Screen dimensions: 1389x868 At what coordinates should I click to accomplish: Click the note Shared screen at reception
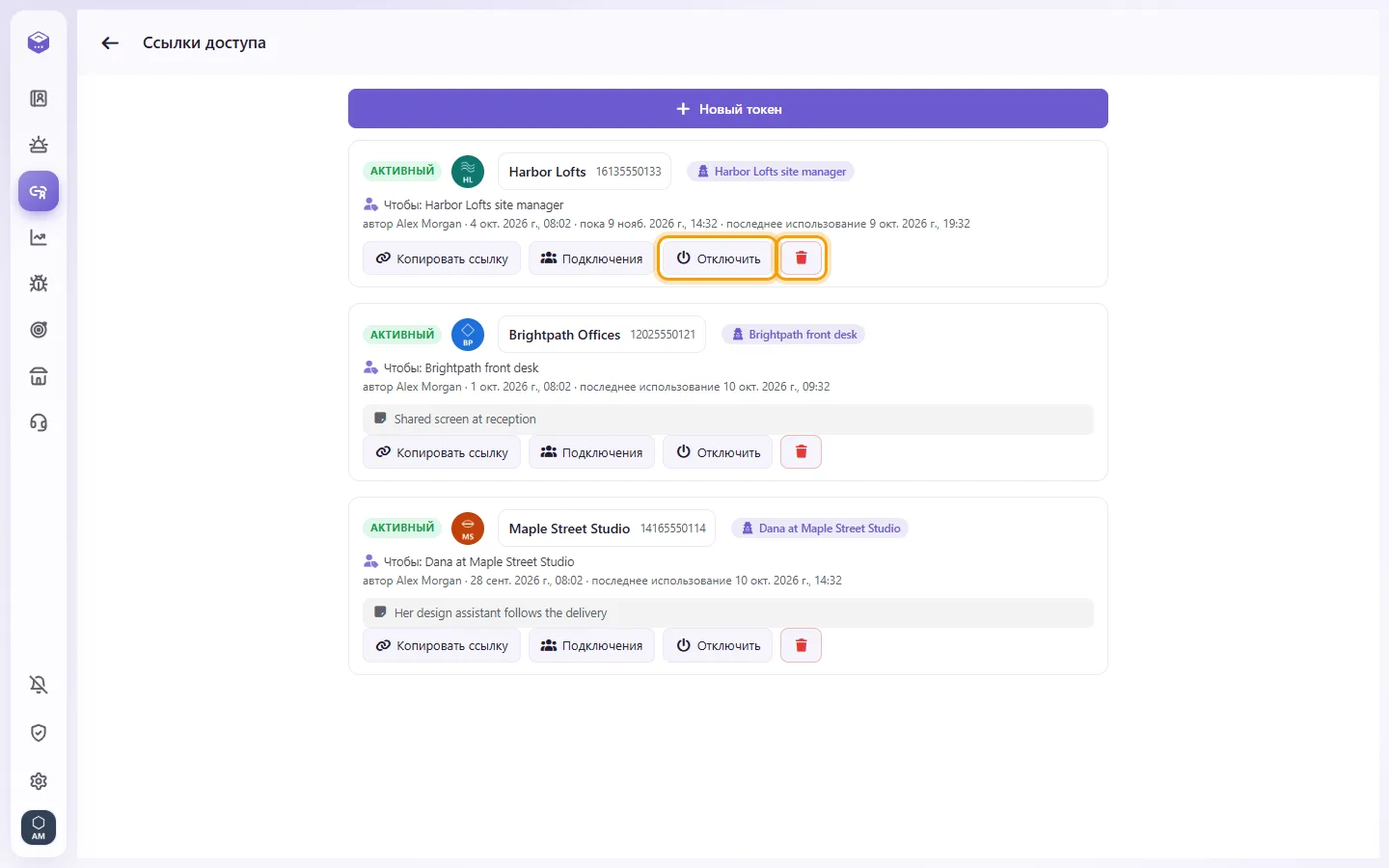[728, 420]
